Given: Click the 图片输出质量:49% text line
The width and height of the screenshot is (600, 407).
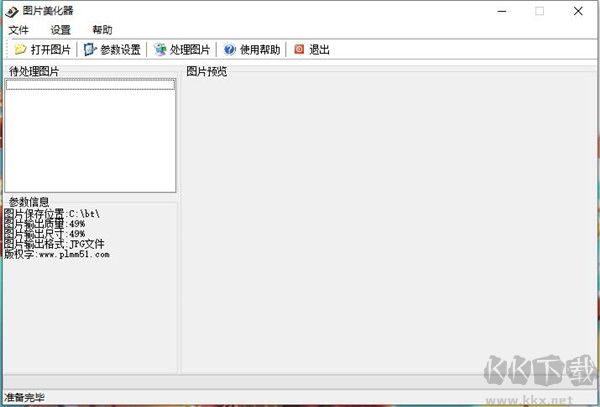Looking at the screenshot, I should (44, 223).
